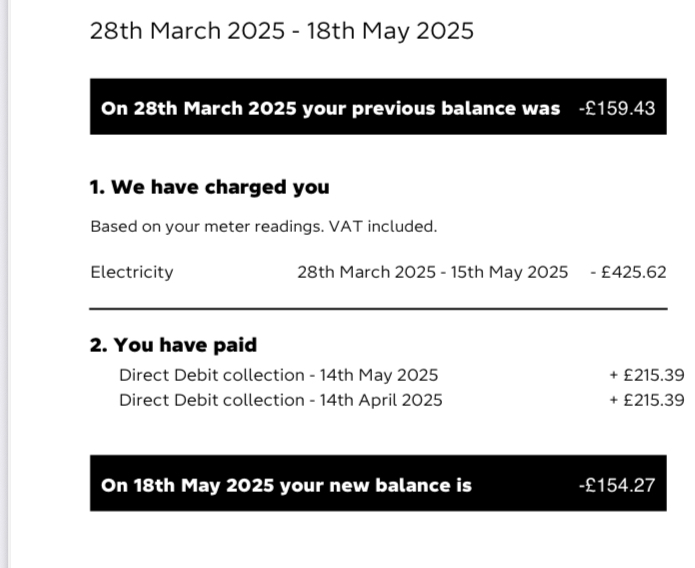Click the start date 28th March 2025 in top heading

pos(187,31)
